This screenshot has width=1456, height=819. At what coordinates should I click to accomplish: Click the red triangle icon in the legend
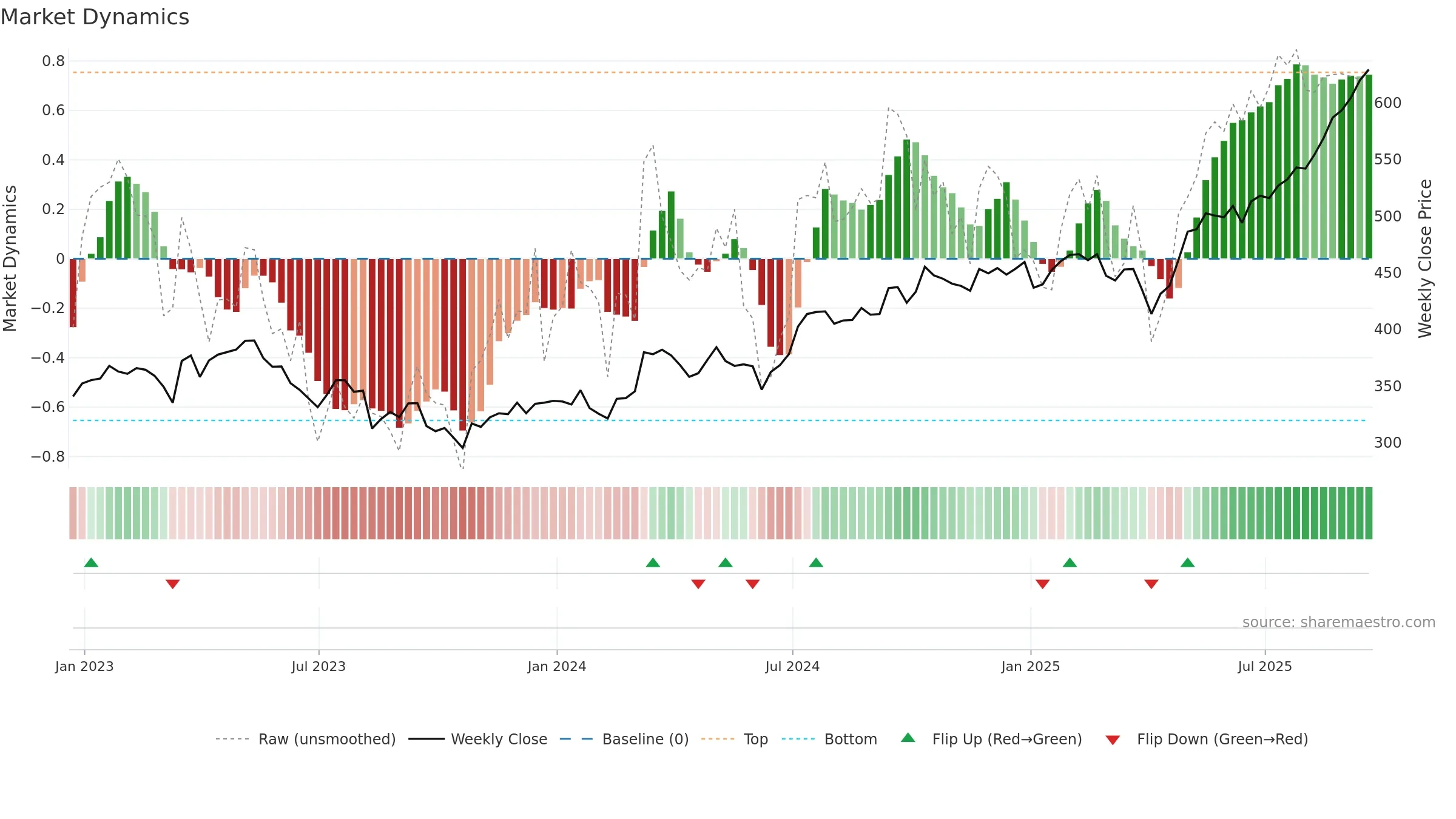point(1113,740)
